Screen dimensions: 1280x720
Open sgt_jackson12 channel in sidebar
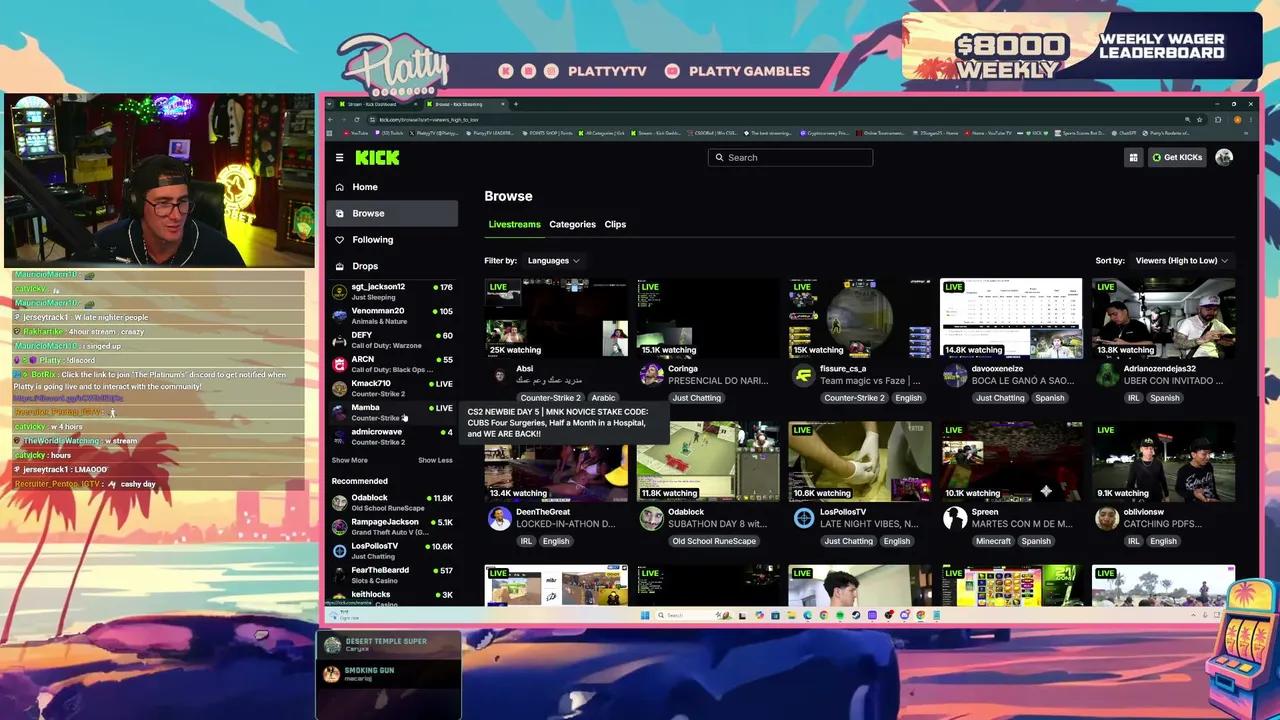[x=392, y=292]
